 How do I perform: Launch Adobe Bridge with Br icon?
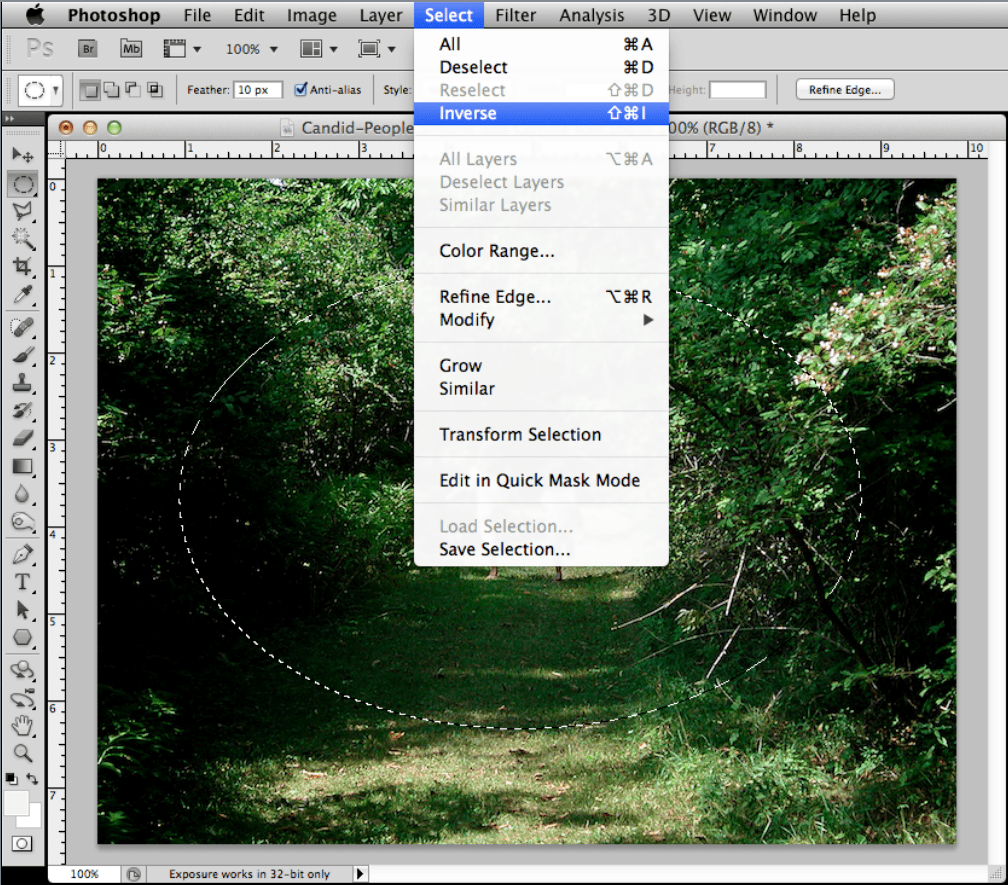(88, 48)
